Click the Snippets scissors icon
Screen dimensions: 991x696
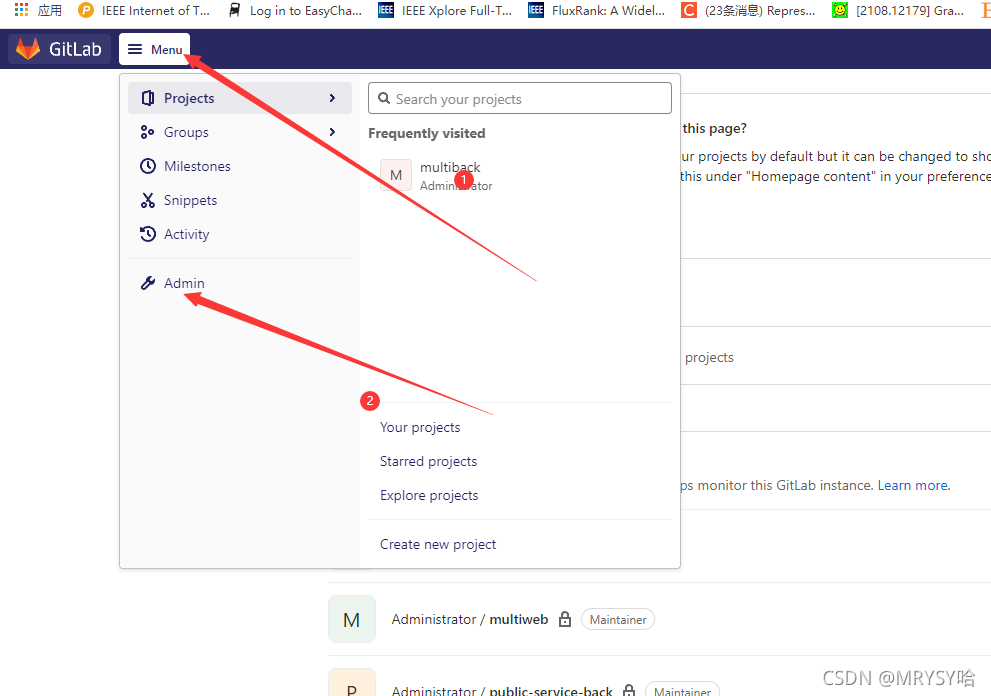click(x=148, y=200)
